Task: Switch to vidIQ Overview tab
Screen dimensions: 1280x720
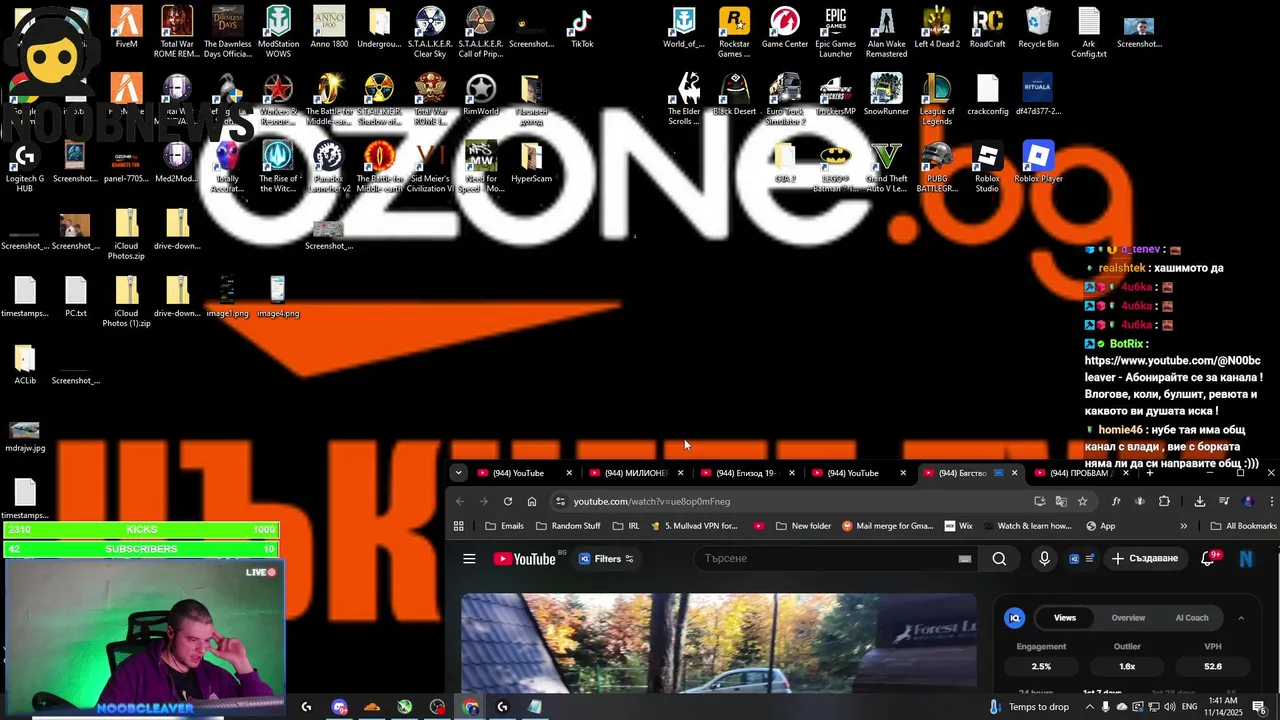Action: 1128,618
